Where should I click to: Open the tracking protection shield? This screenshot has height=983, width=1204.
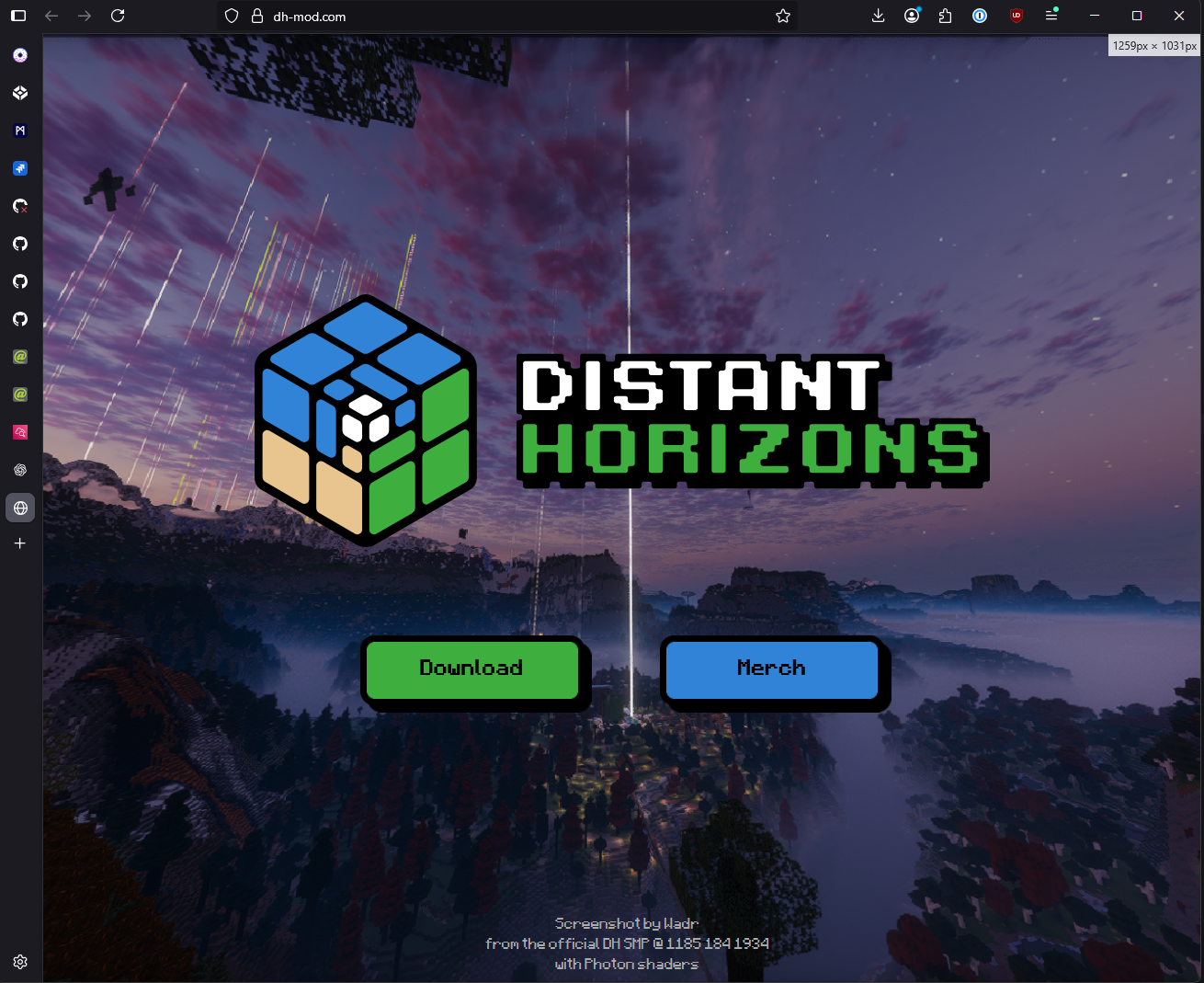click(232, 16)
